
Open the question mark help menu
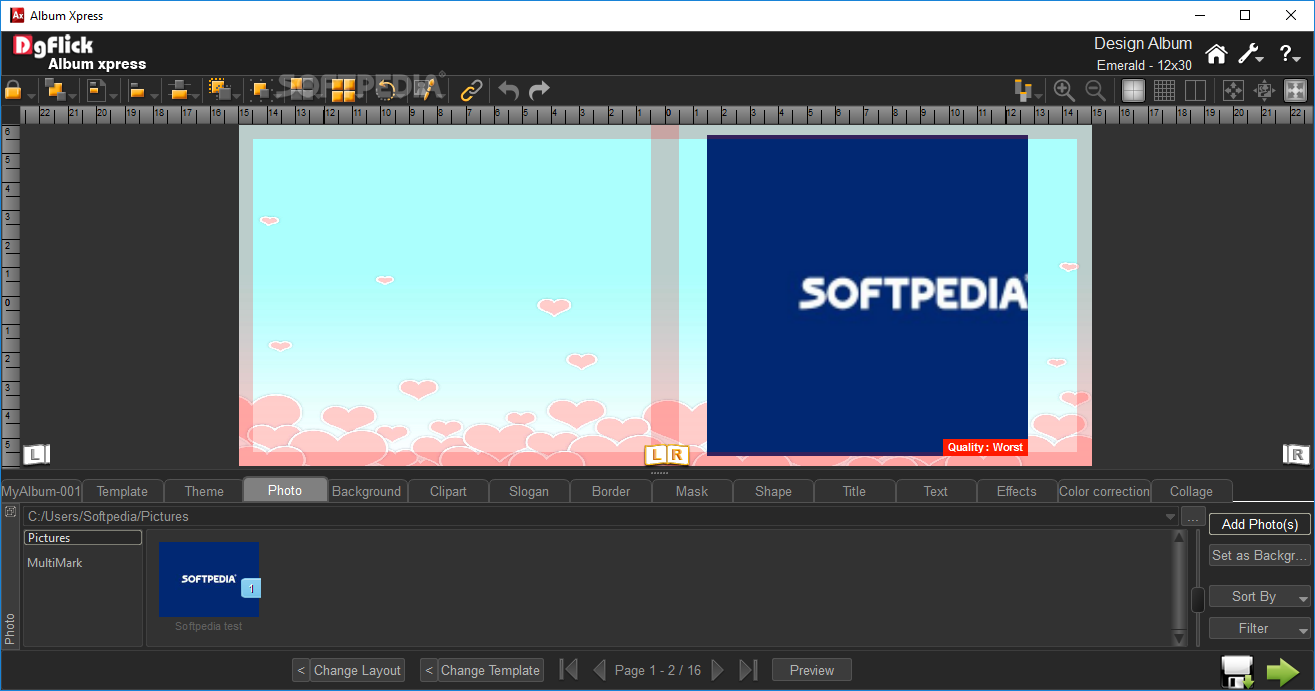1289,54
